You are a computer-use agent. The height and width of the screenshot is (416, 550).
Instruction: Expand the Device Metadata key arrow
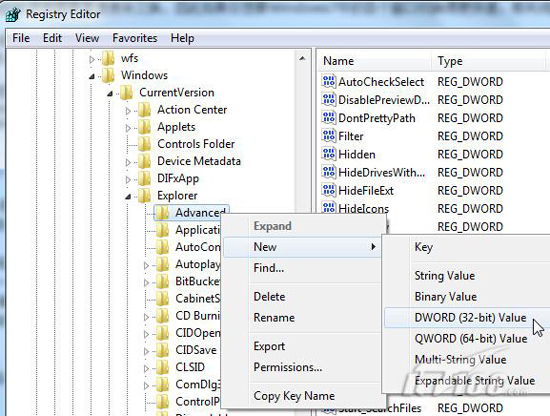click(128, 162)
